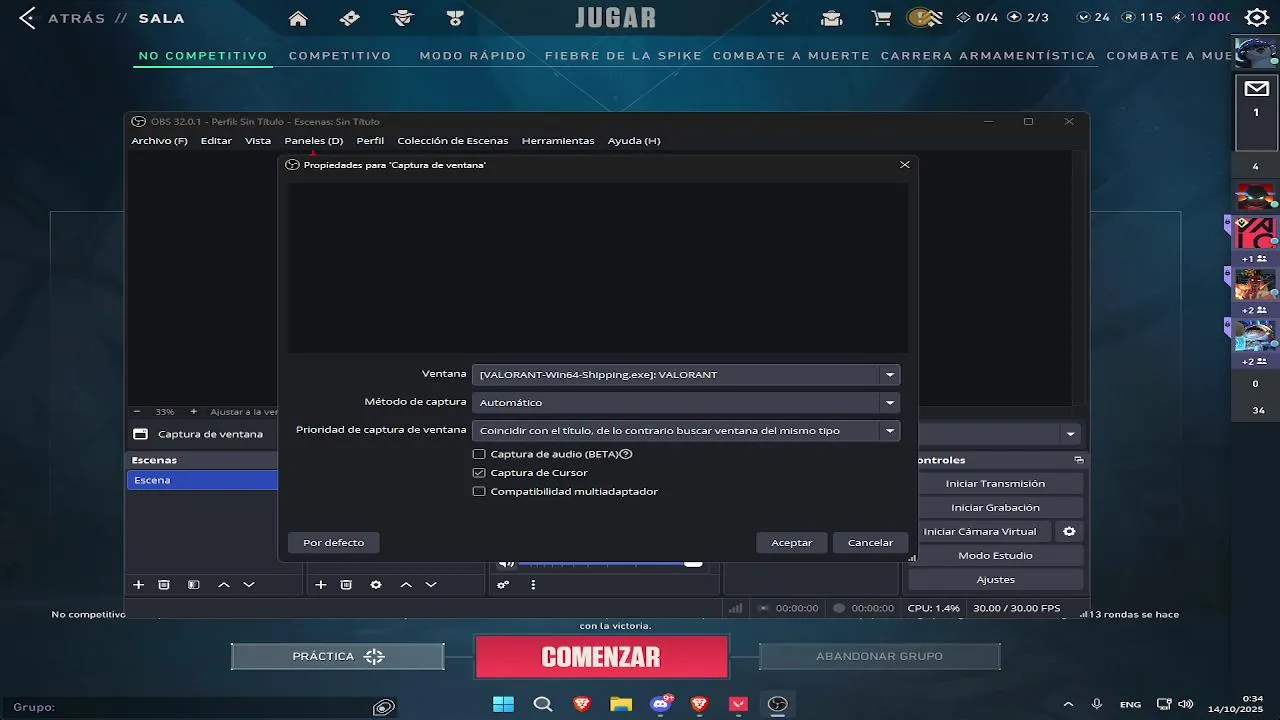Screen dimensions: 1280x720
Task: Select the COMPETITIVO mode tab
Action: (x=340, y=56)
